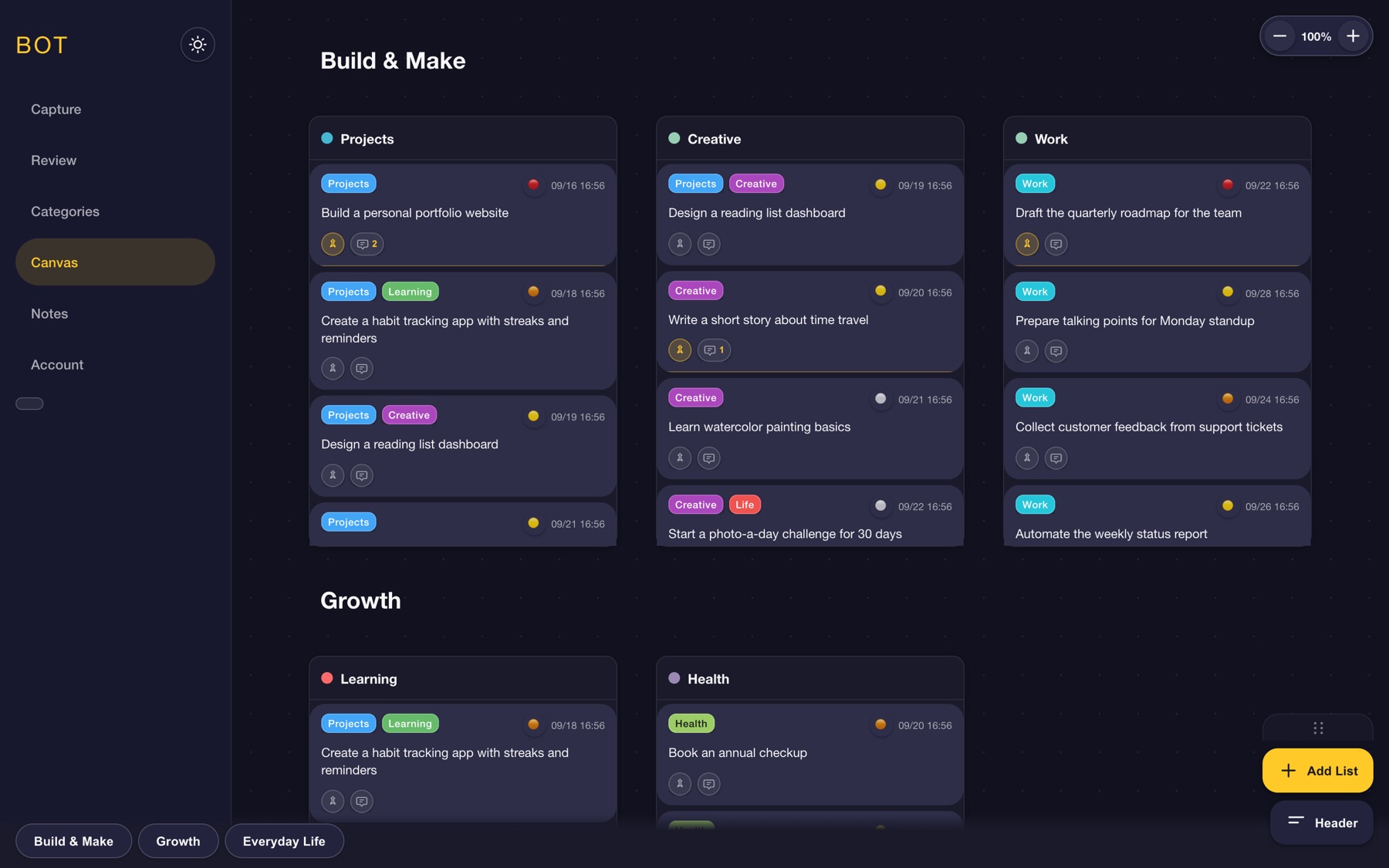Select the Canvas sidebar item

point(115,262)
